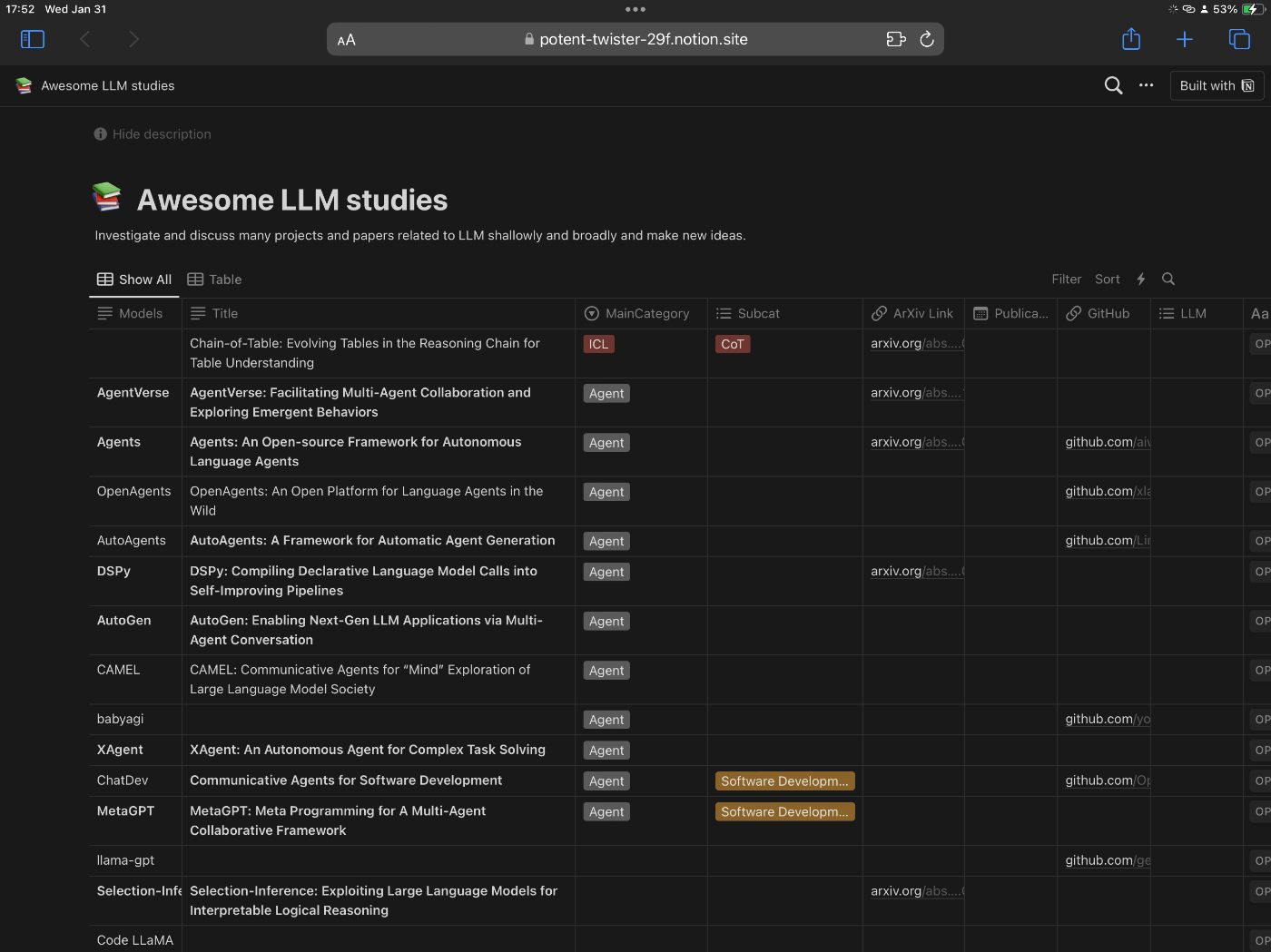Select the AutoGen model cell
This screenshot has height=952, width=1271.
135,630
